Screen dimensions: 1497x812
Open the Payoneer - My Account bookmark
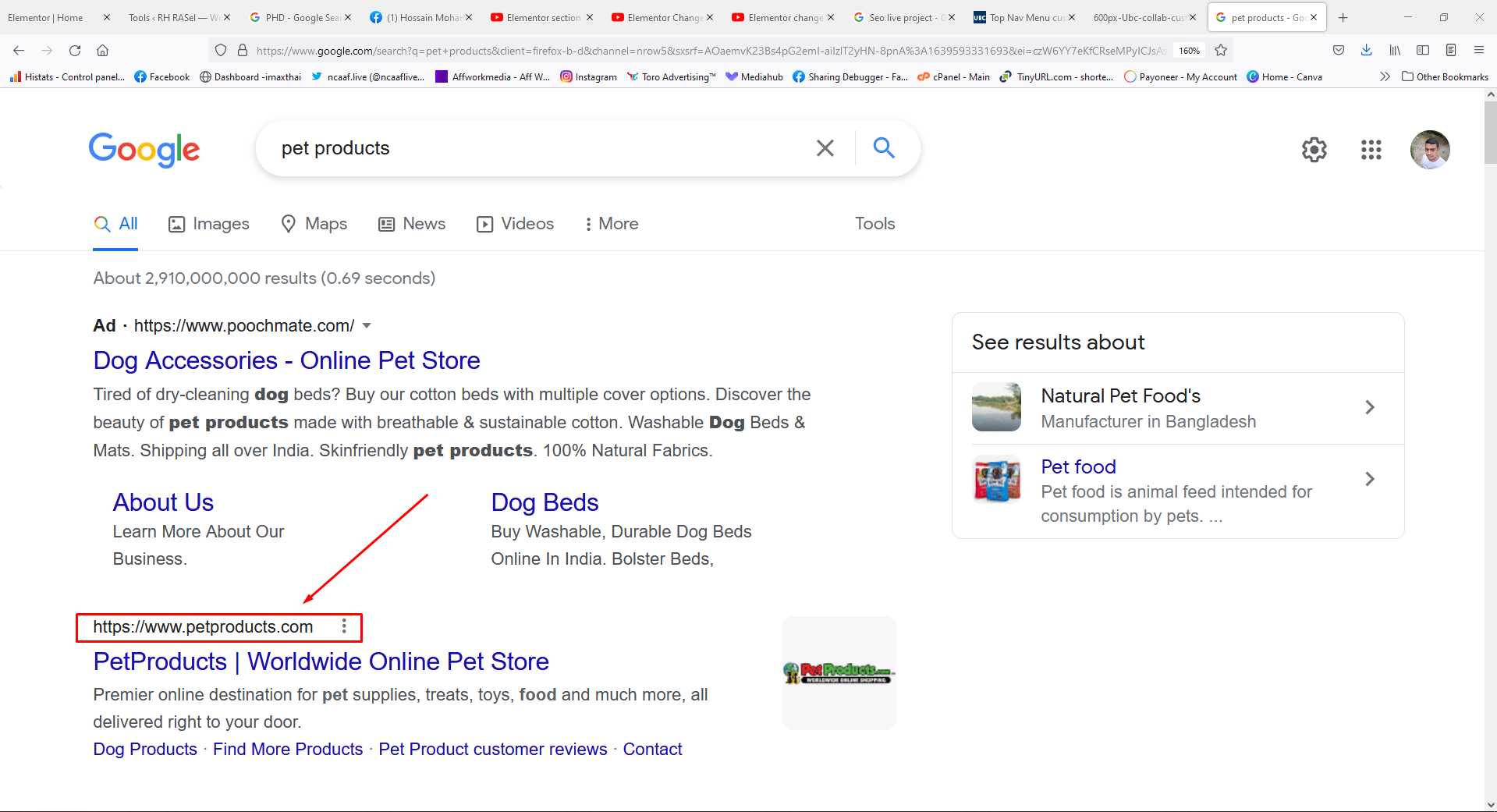(1180, 76)
